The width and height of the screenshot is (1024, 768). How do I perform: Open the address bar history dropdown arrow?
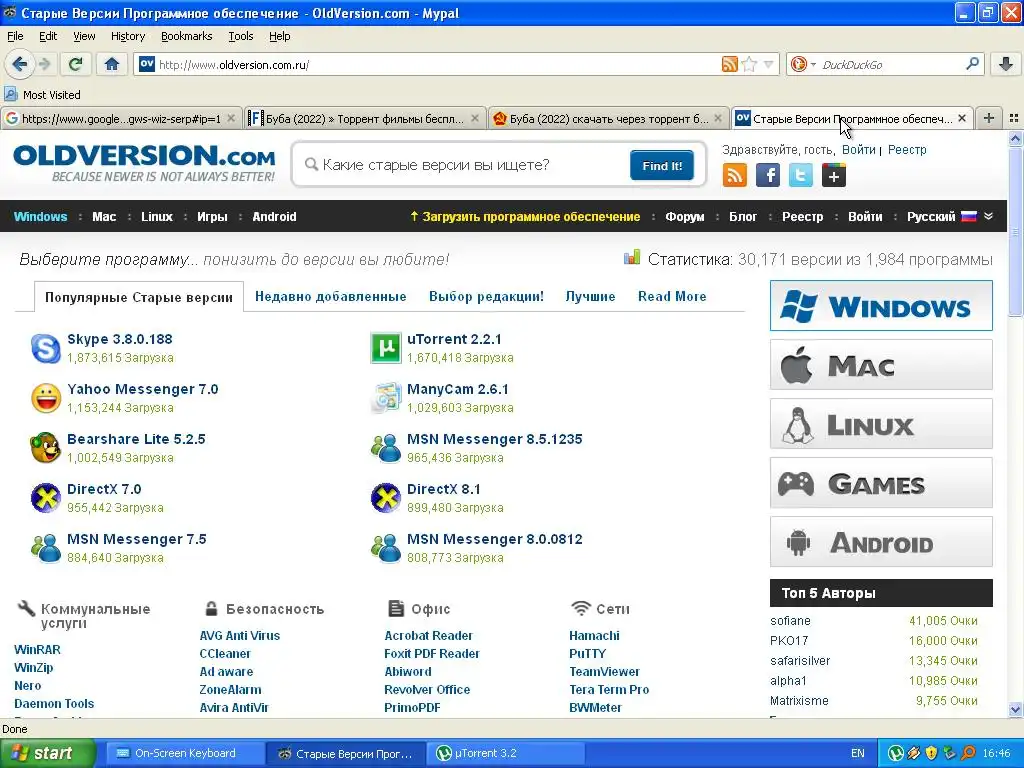pyautogui.click(x=769, y=64)
